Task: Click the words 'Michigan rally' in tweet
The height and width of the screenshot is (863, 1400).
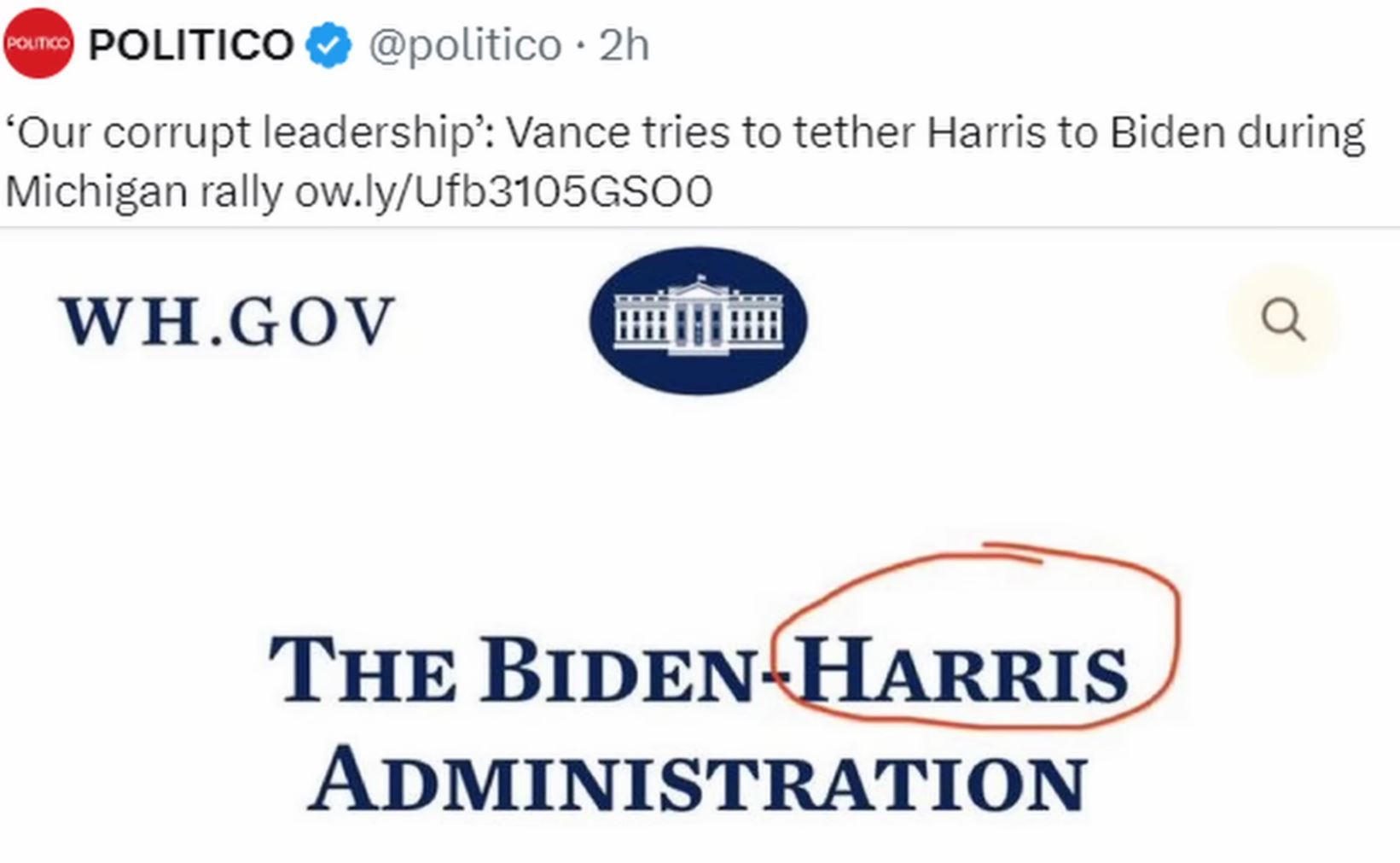Action: 143,191
